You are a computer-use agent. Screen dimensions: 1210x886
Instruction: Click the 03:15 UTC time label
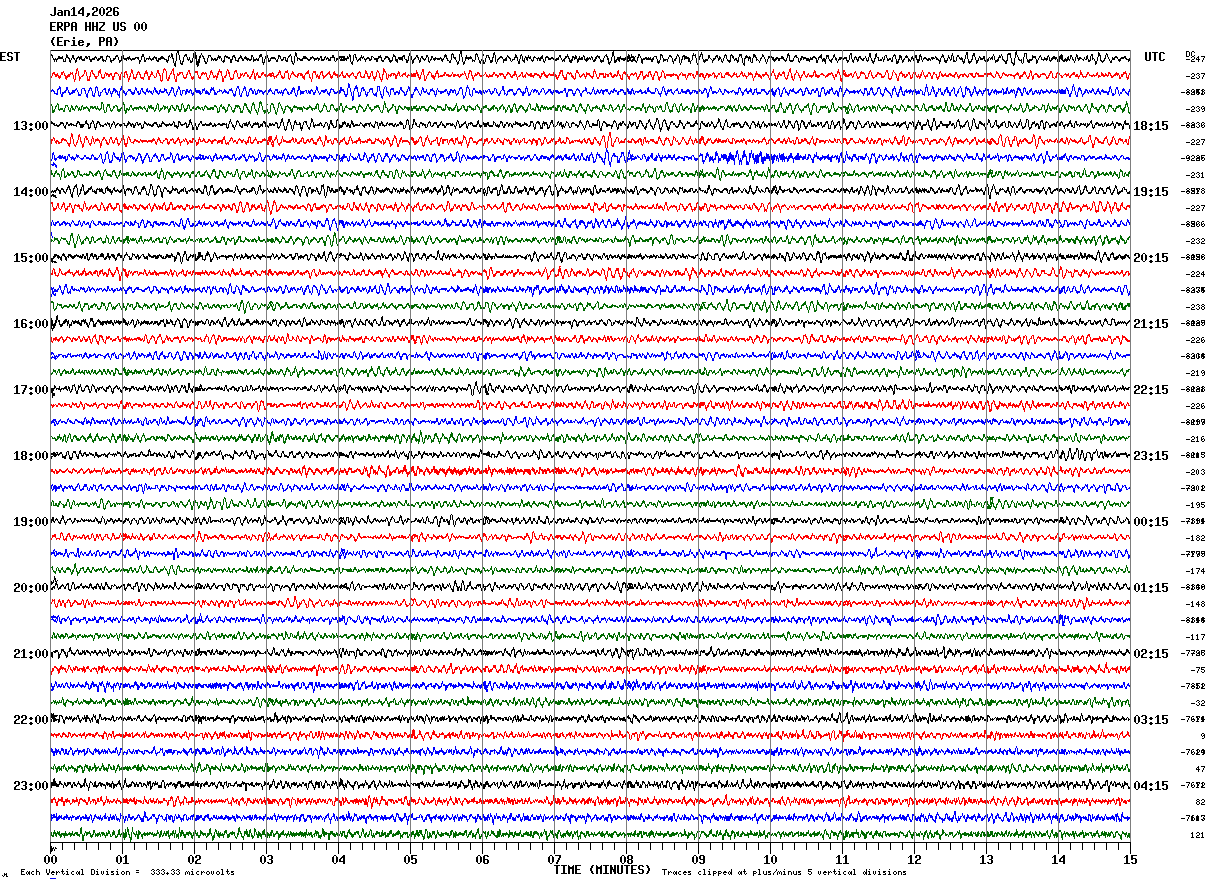[x=1151, y=720]
